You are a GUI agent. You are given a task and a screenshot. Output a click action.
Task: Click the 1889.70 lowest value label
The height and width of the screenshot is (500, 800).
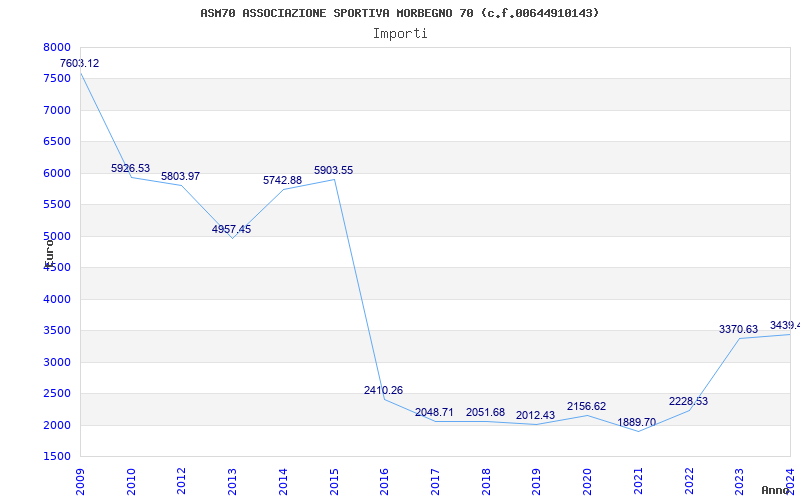pyautogui.click(x=637, y=422)
